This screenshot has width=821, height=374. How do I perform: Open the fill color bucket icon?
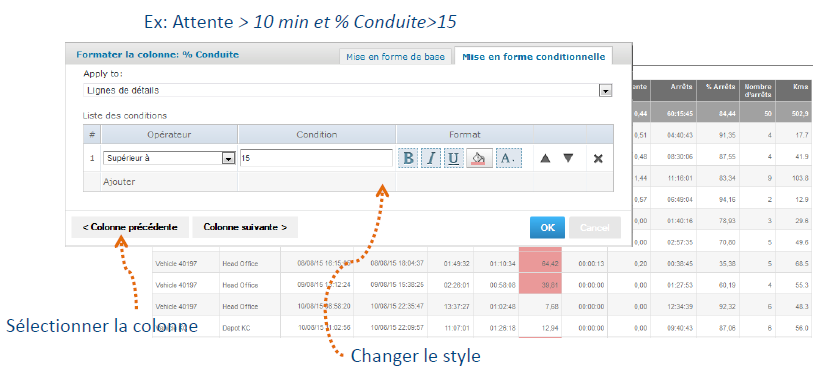pos(479,158)
